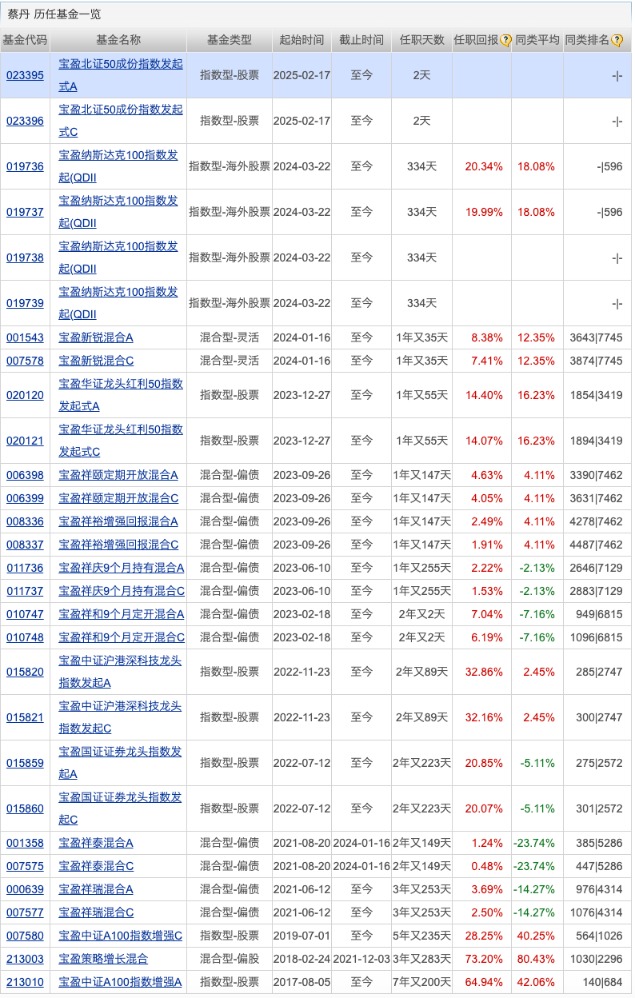Viewport: 635px width, 998px height.
Task: Open fund code link 019737
Action: (x=25, y=212)
